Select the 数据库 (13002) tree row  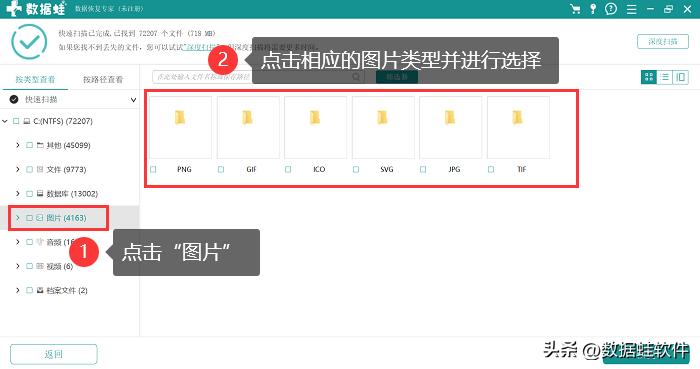click(70, 194)
